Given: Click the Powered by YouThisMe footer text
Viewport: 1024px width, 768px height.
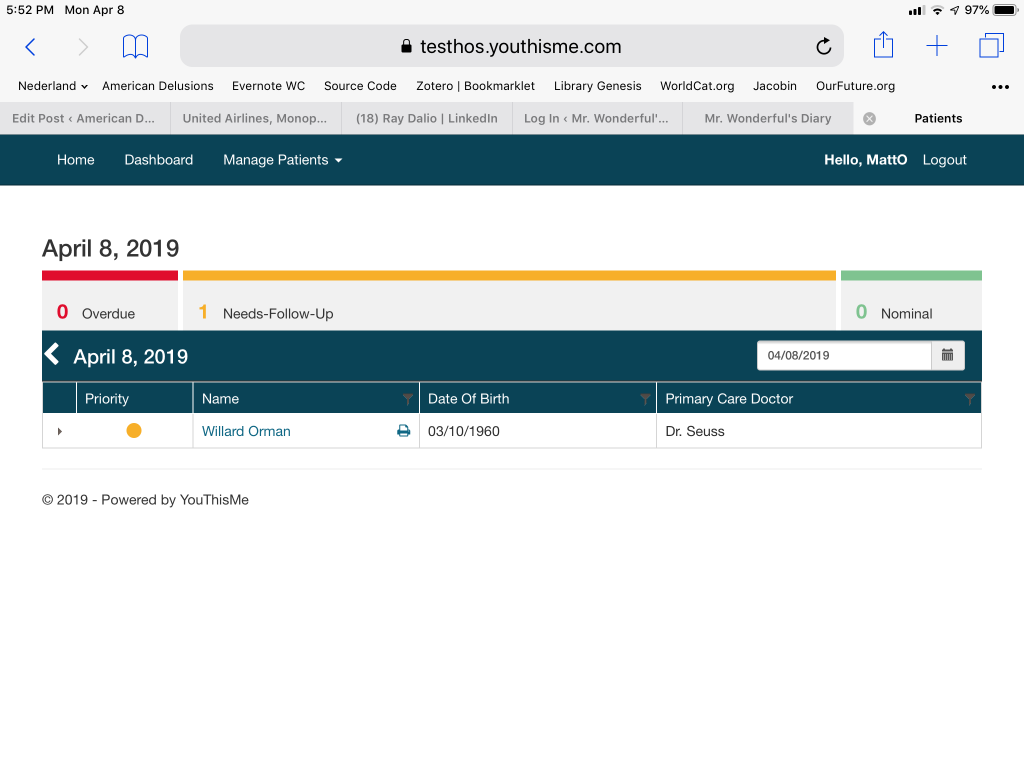Looking at the screenshot, I should pyautogui.click(x=175, y=500).
